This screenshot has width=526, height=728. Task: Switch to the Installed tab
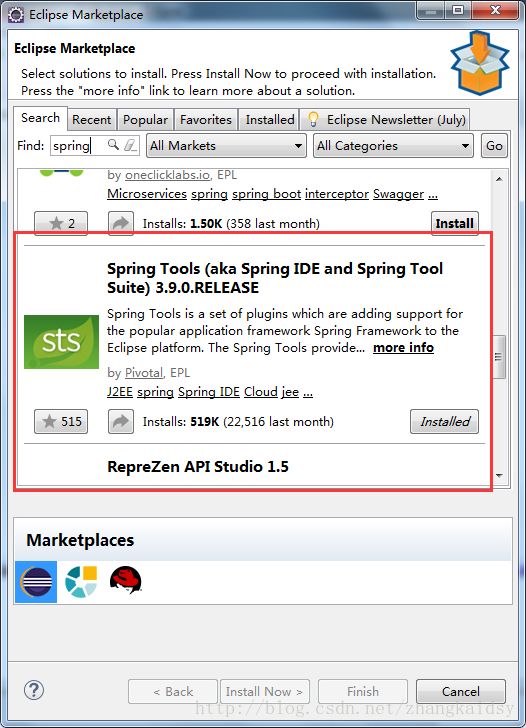(270, 120)
